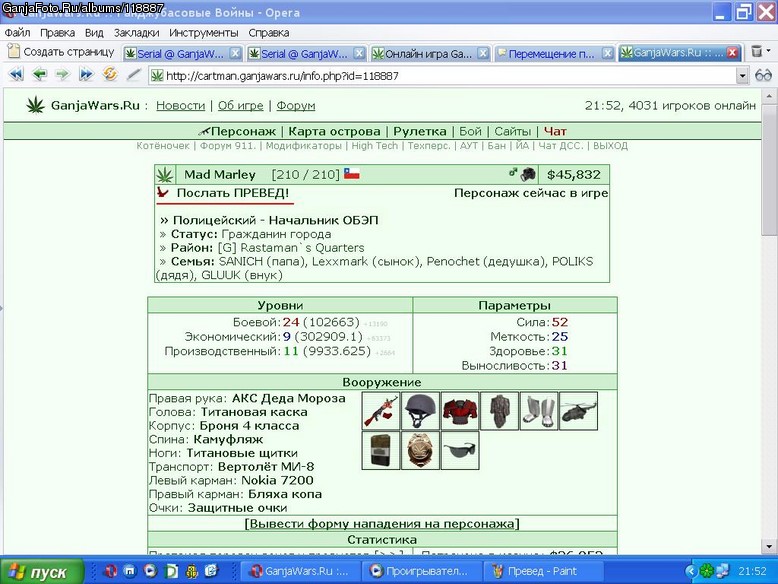This screenshot has width=778, height=584.
Task: Click the GanjaWars.Ru taskbar button
Action: point(301,571)
